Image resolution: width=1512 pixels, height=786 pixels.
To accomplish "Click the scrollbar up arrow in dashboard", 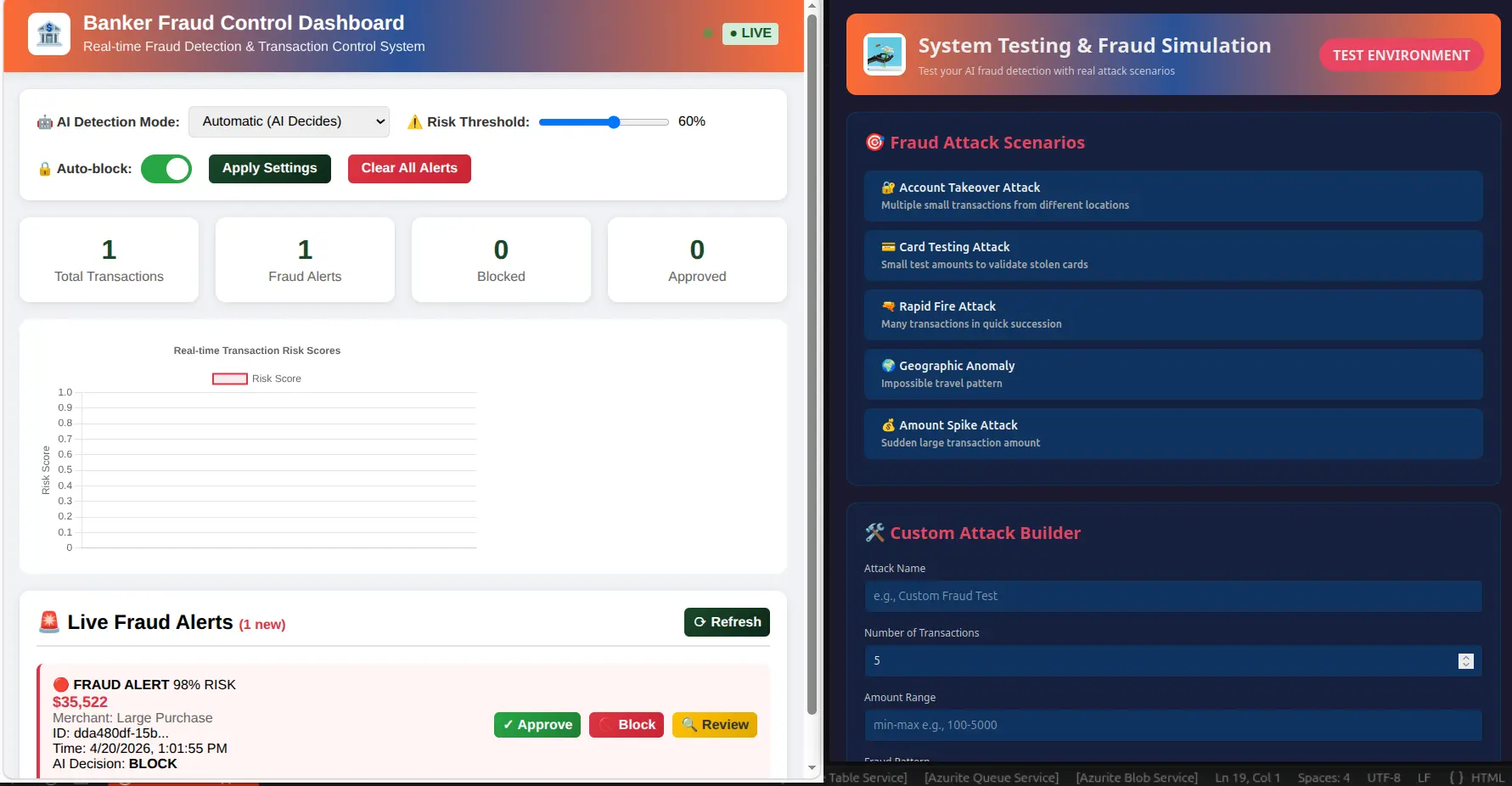I will (812, 5).
